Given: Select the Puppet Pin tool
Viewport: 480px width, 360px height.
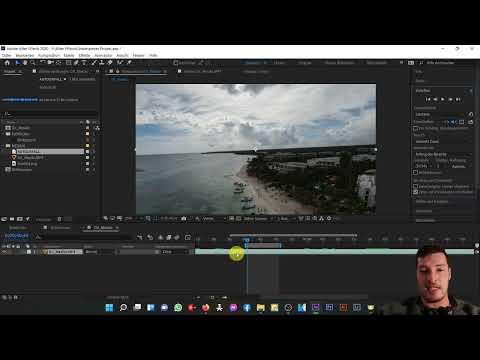Looking at the screenshot, I should 129,63.
